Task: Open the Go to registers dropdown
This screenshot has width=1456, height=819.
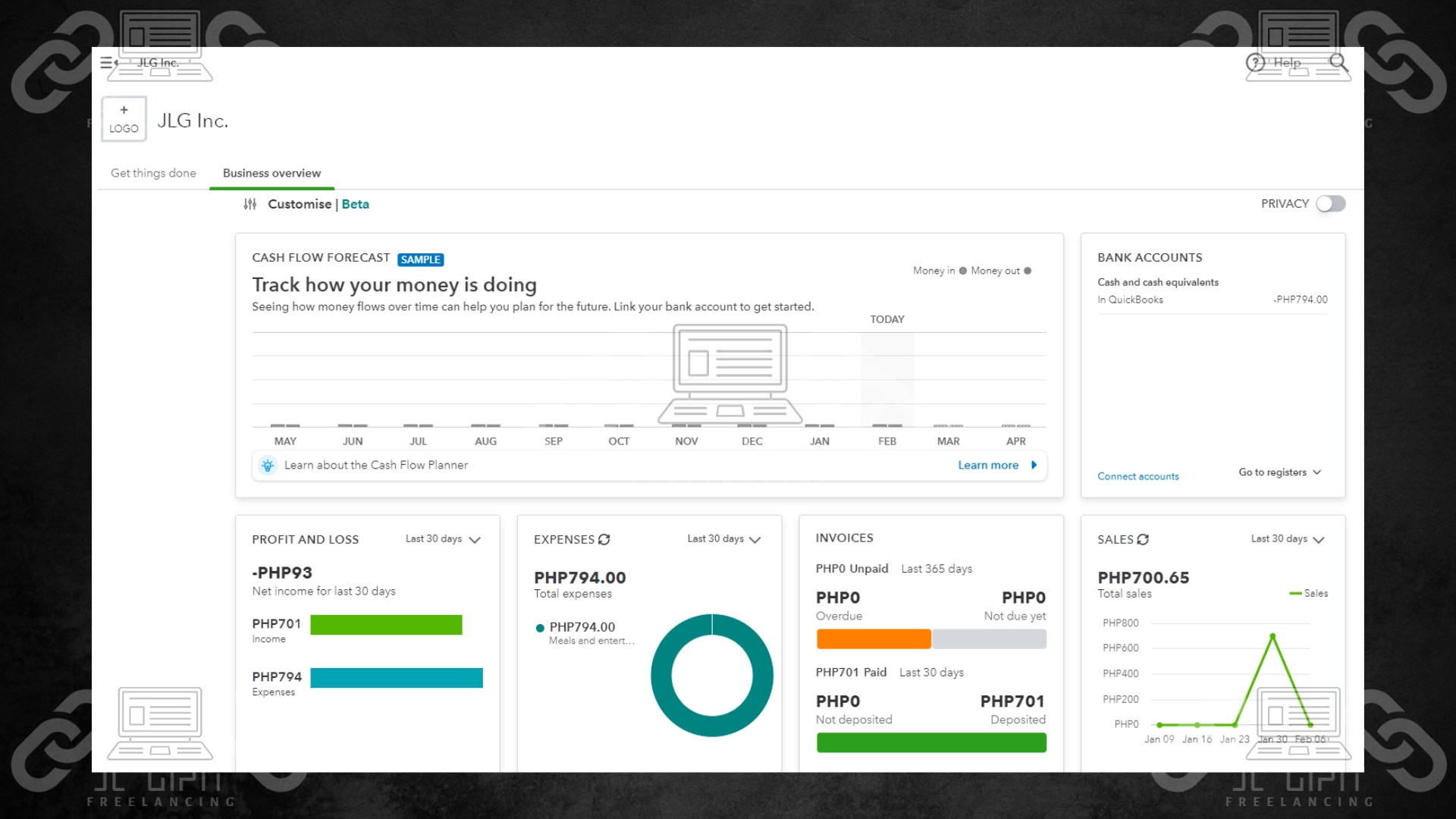Action: [1280, 472]
